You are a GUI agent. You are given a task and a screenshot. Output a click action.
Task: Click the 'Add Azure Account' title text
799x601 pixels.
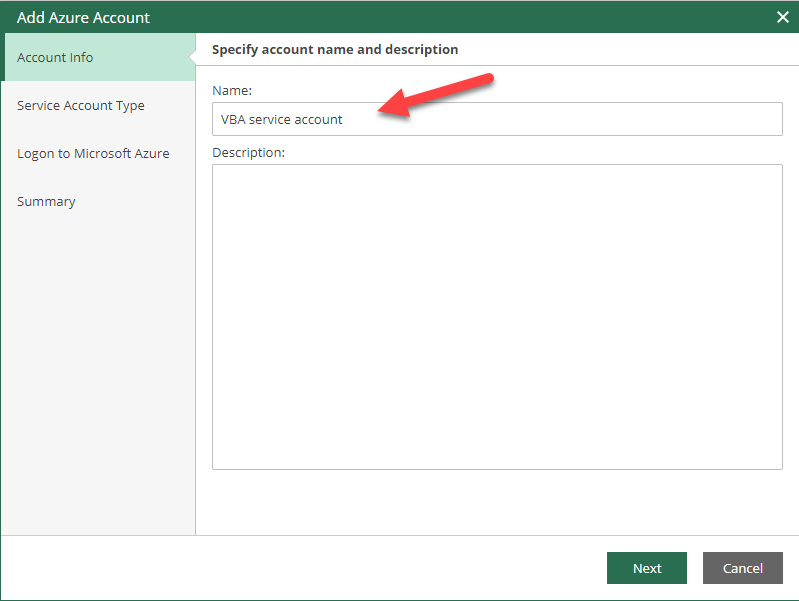coord(83,17)
